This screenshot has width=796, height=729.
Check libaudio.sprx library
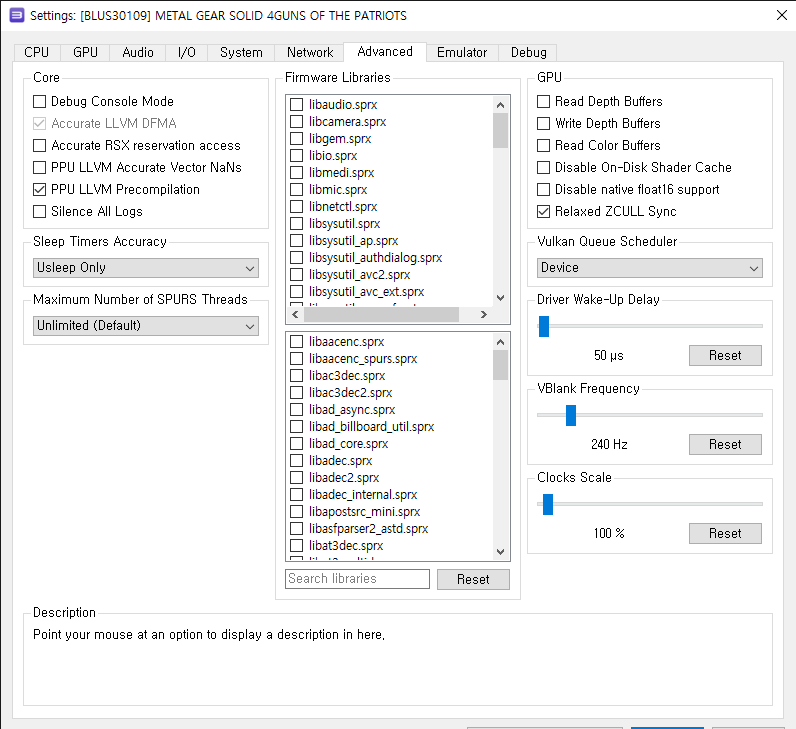pyautogui.click(x=296, y=105)
